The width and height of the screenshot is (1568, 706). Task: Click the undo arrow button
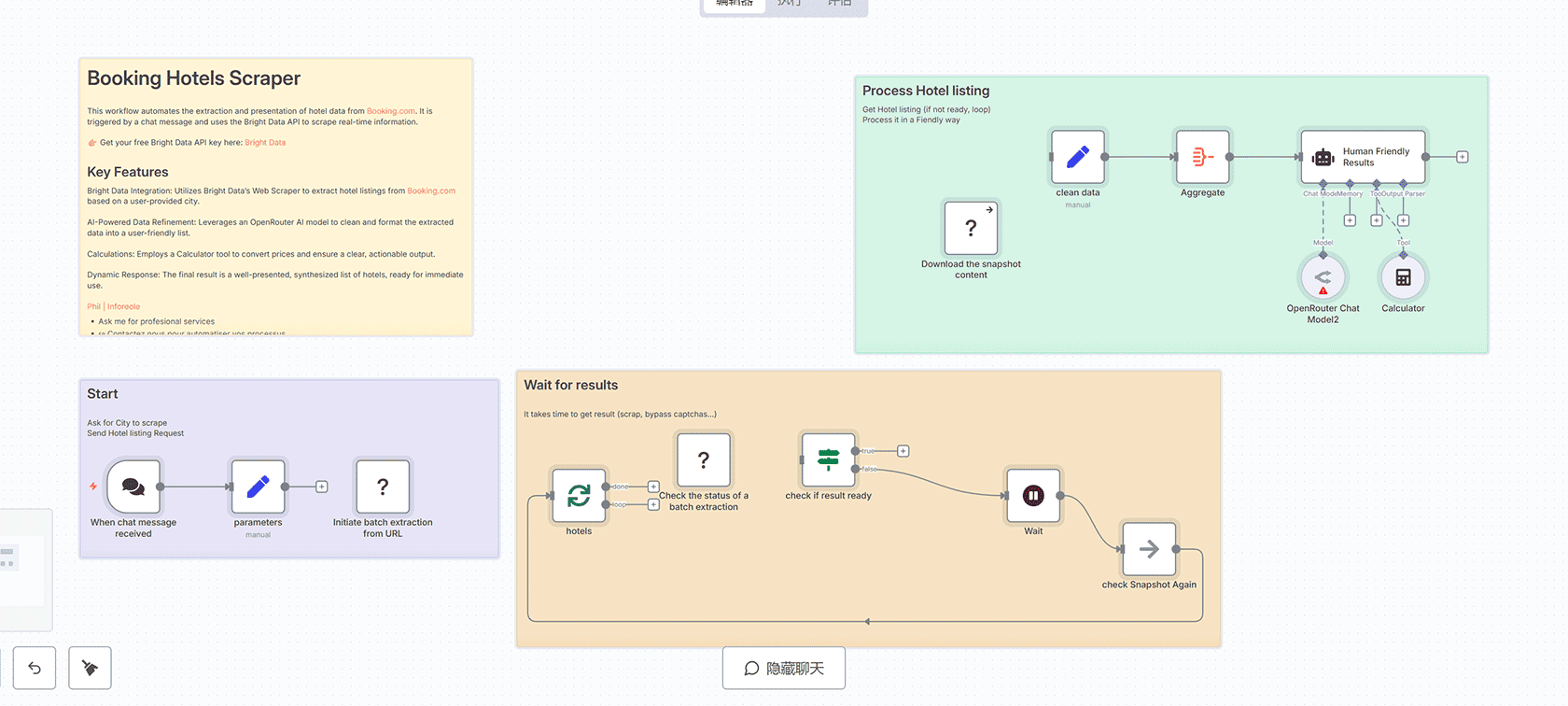[35, 668]
